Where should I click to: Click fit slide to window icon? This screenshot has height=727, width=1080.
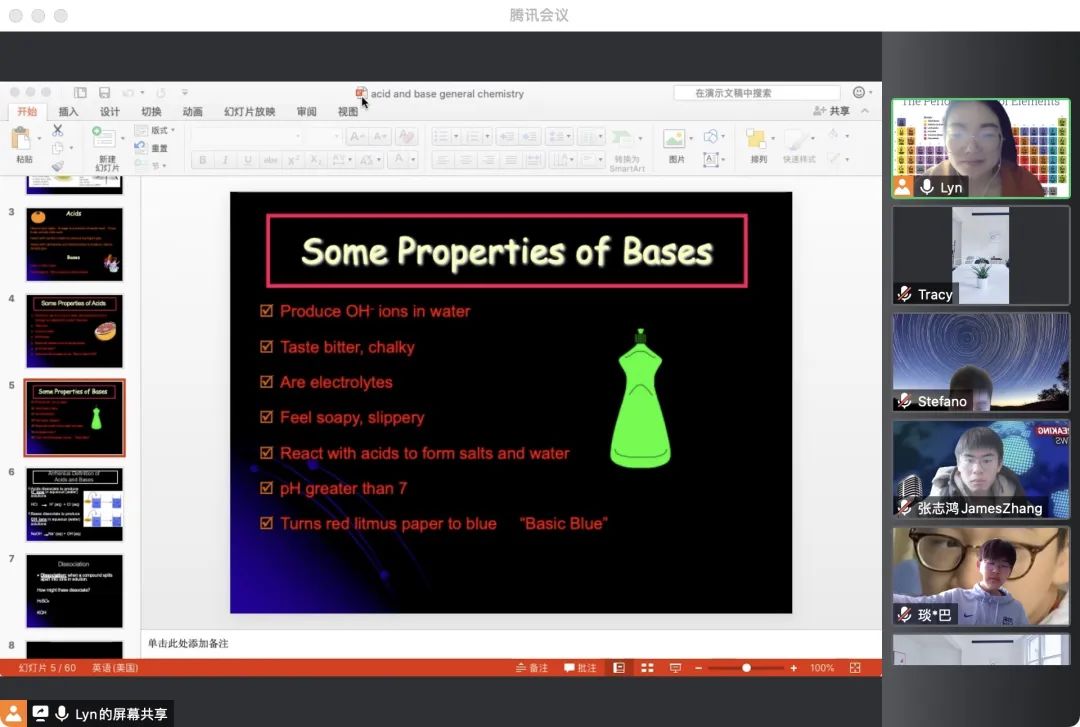pos(855,668)
